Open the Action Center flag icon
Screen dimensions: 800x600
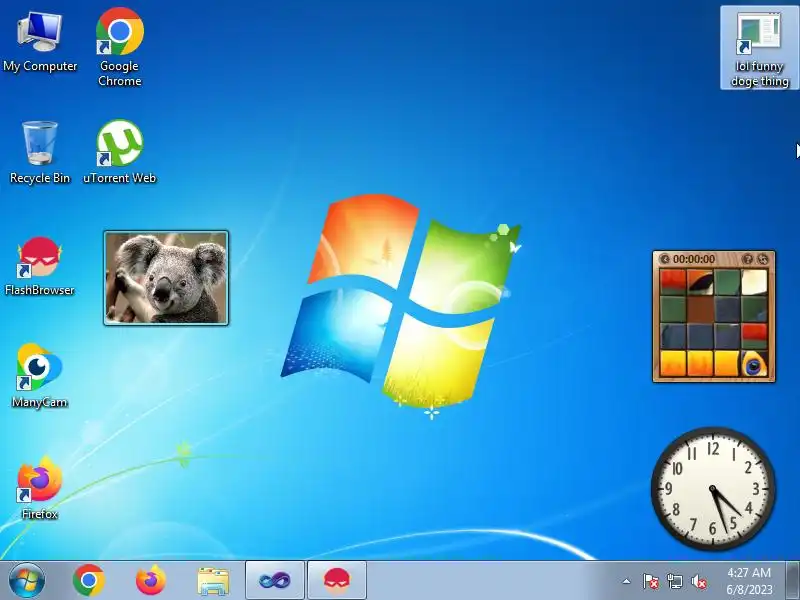coord(651,581)
